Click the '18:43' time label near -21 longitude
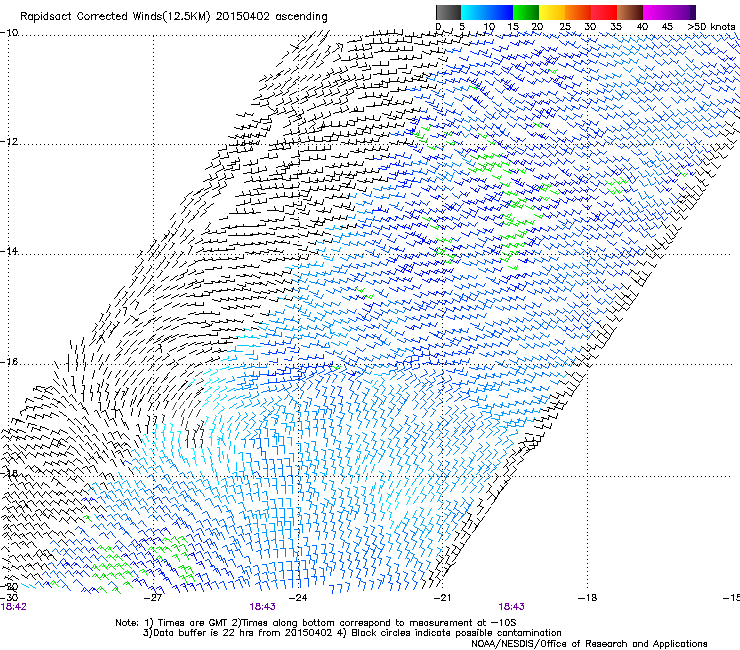This screenshot has height=650, width=740. point(511,607)
